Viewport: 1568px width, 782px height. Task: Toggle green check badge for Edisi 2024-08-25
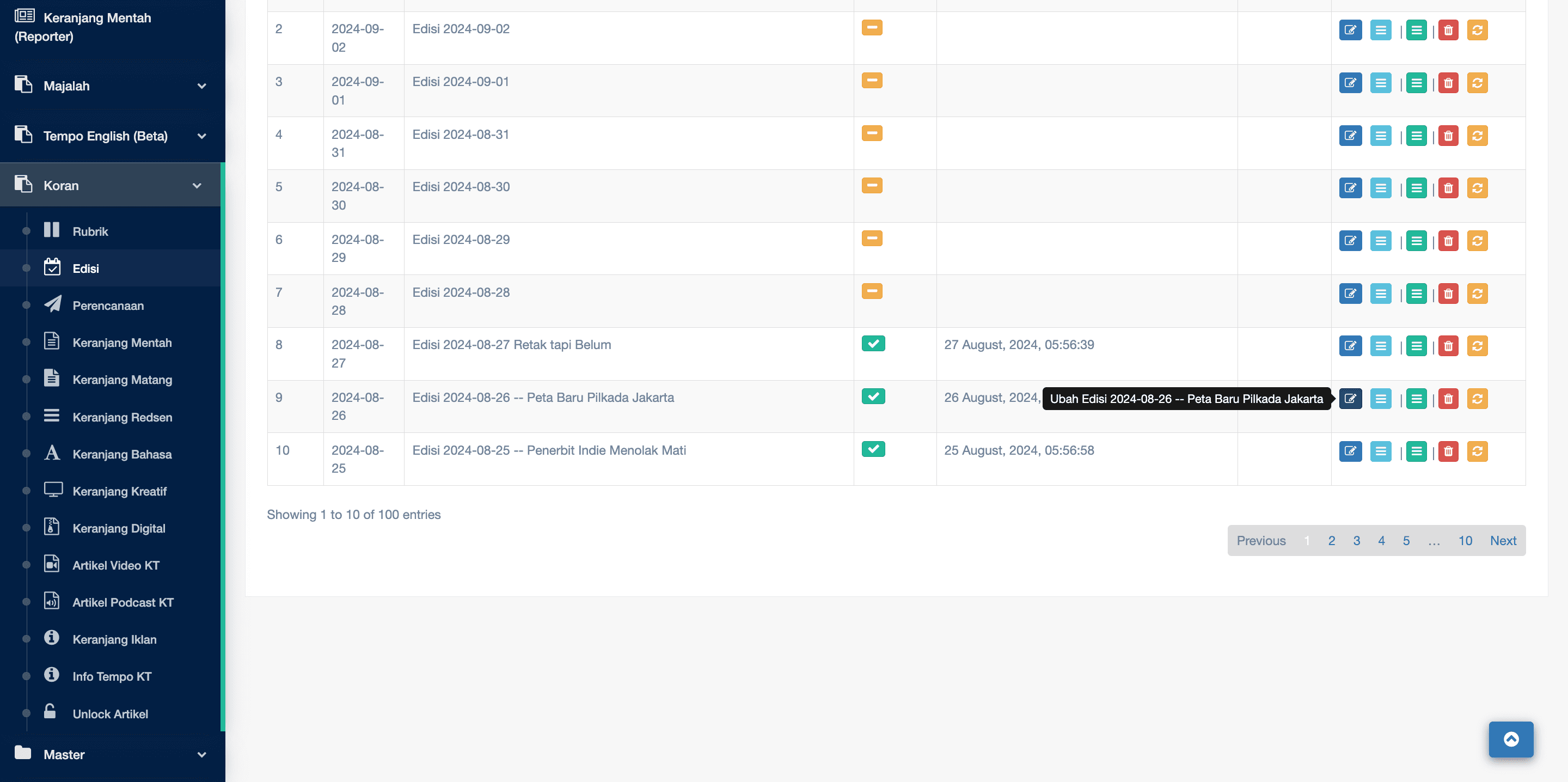(873, 449)
